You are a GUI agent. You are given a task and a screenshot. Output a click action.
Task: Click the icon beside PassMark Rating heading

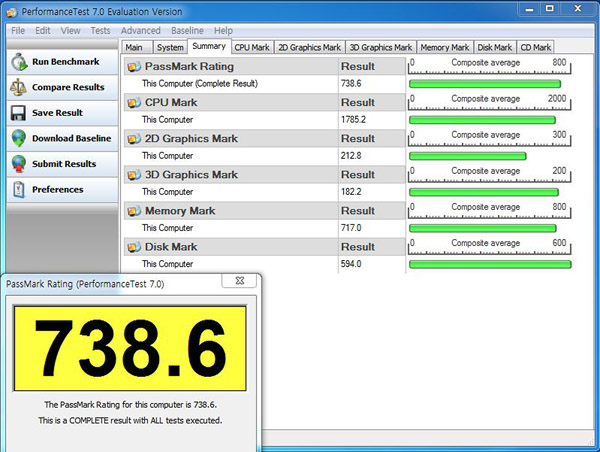tap(134, 67)
